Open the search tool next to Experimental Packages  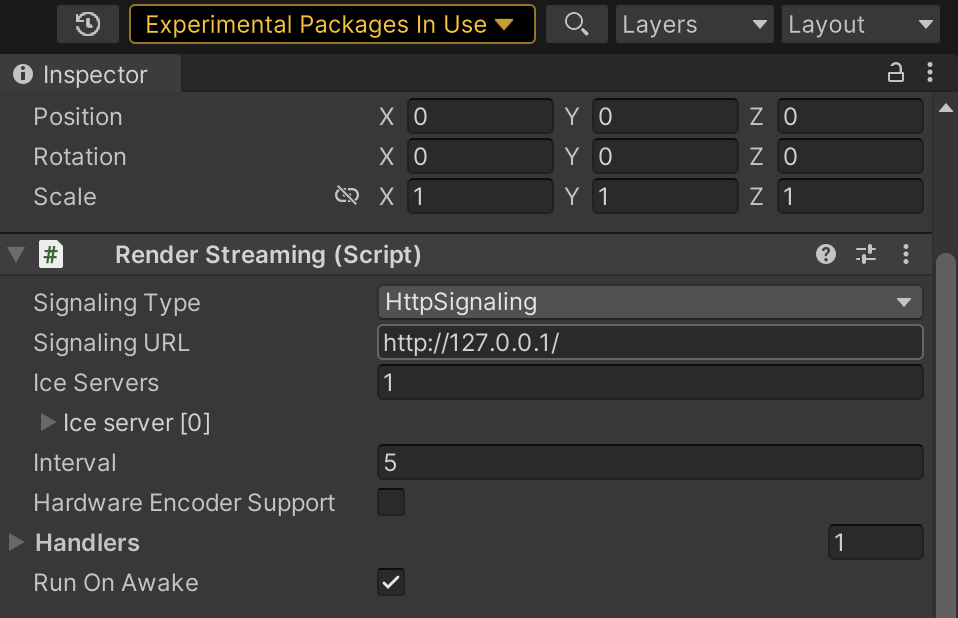tap(576, 24)
